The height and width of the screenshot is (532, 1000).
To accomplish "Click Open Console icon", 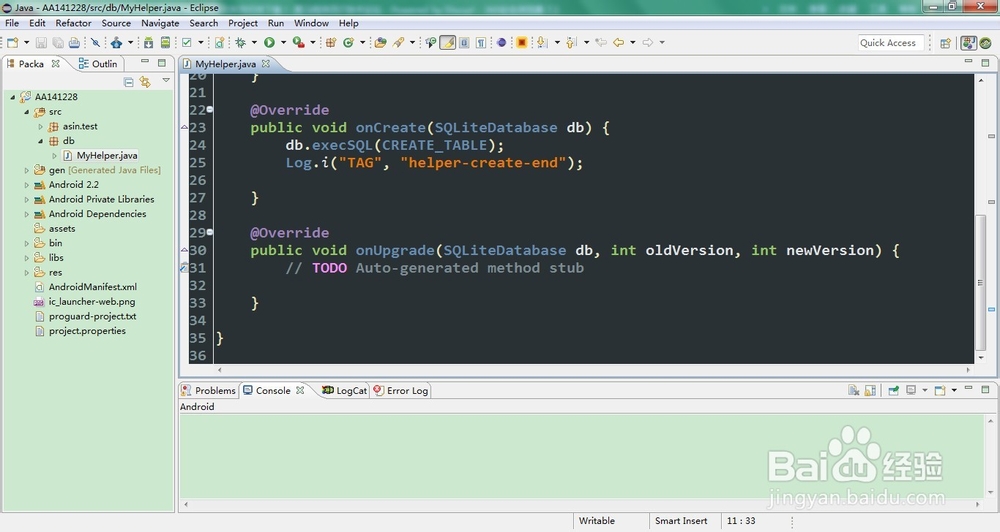I will coord(939,390).
